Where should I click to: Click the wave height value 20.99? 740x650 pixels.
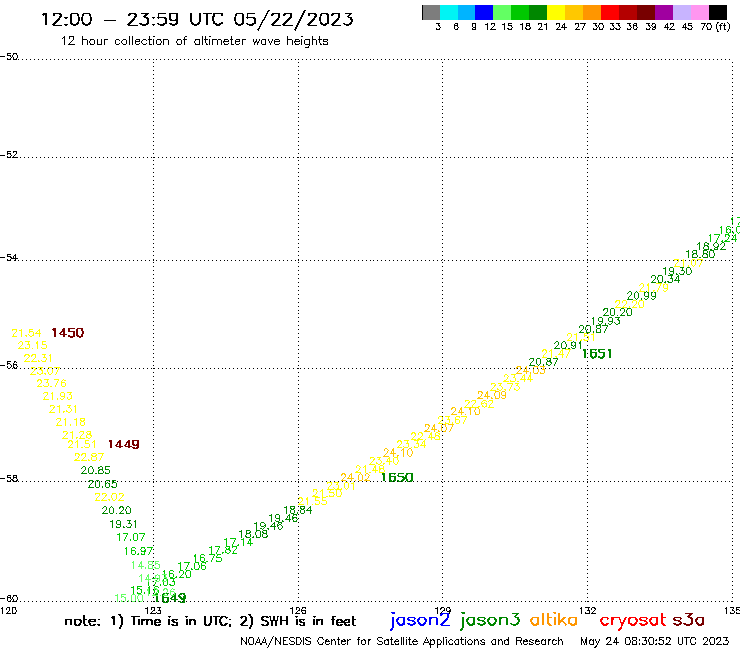pos(641,295)
